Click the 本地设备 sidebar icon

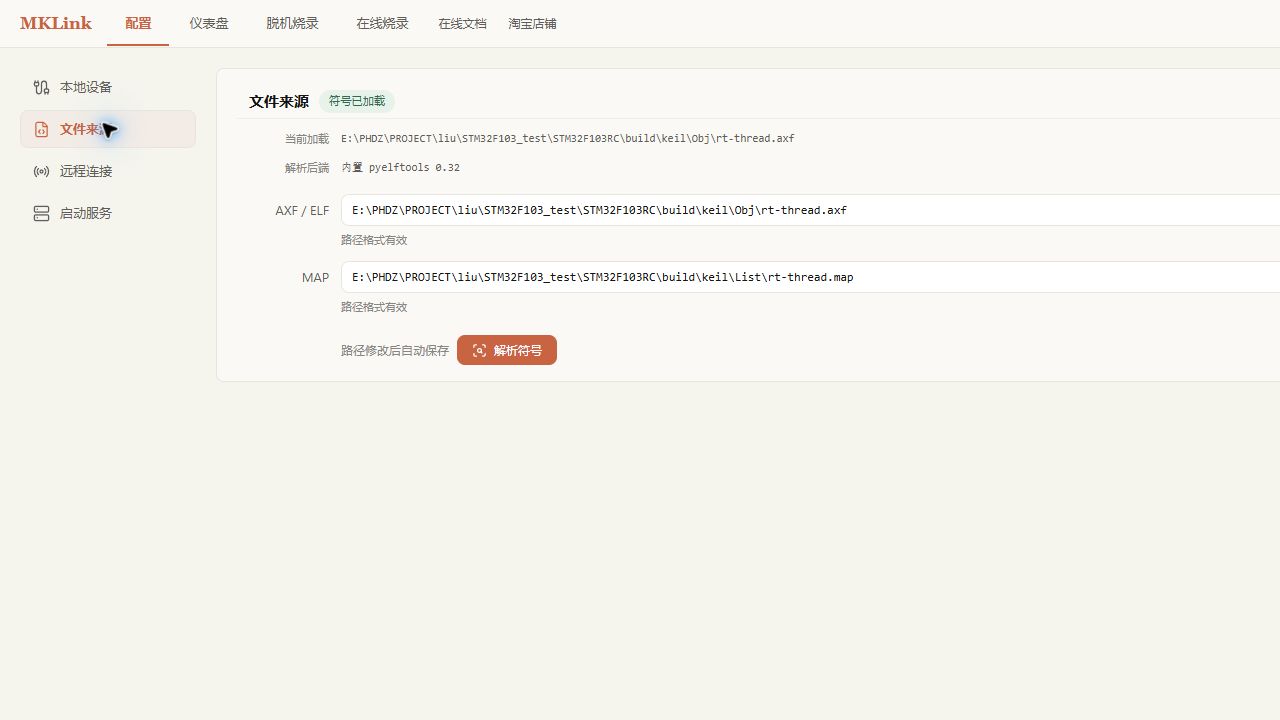pyautogui.click(x=41, y=87)
